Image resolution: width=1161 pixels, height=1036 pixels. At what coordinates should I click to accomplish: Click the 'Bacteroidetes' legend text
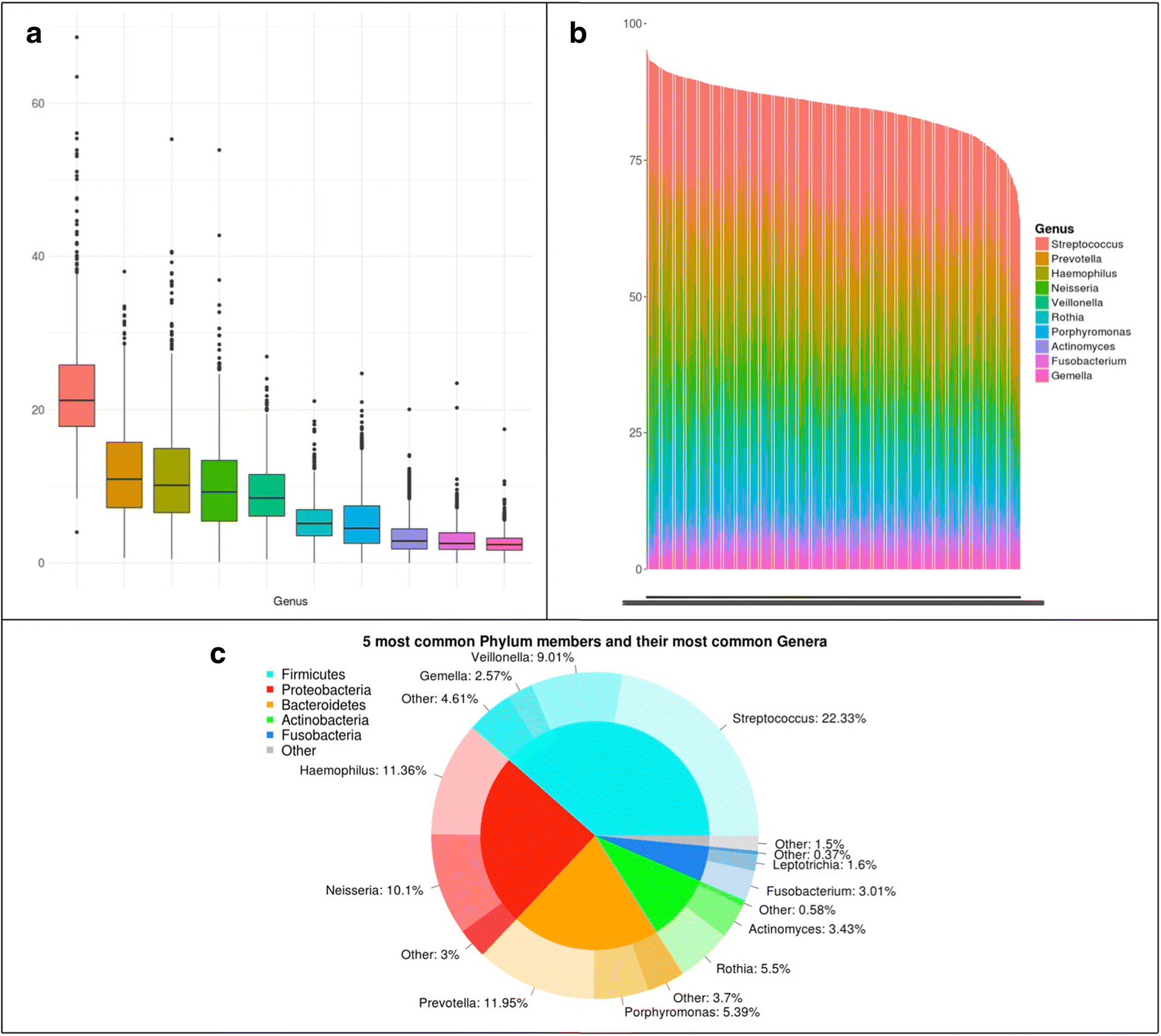[x=323, y=705]
